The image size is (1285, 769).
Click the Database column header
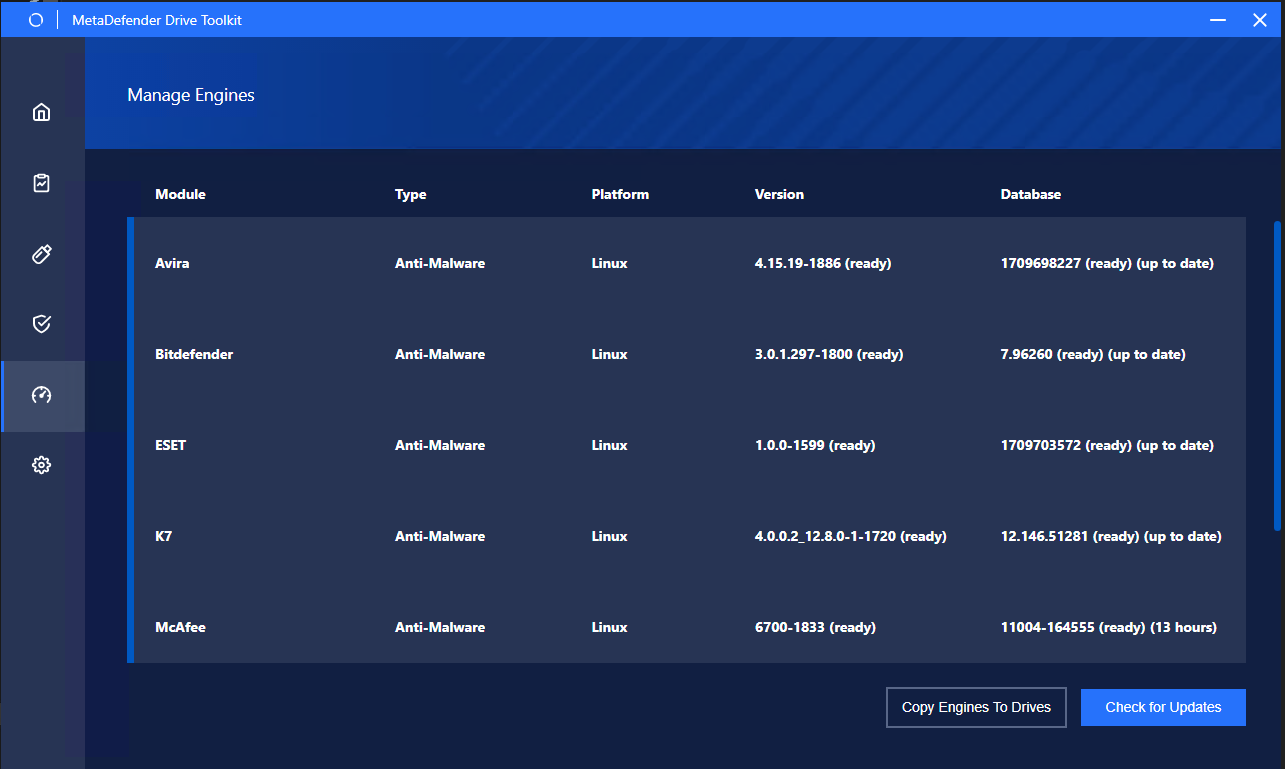tap(1030, 194)
